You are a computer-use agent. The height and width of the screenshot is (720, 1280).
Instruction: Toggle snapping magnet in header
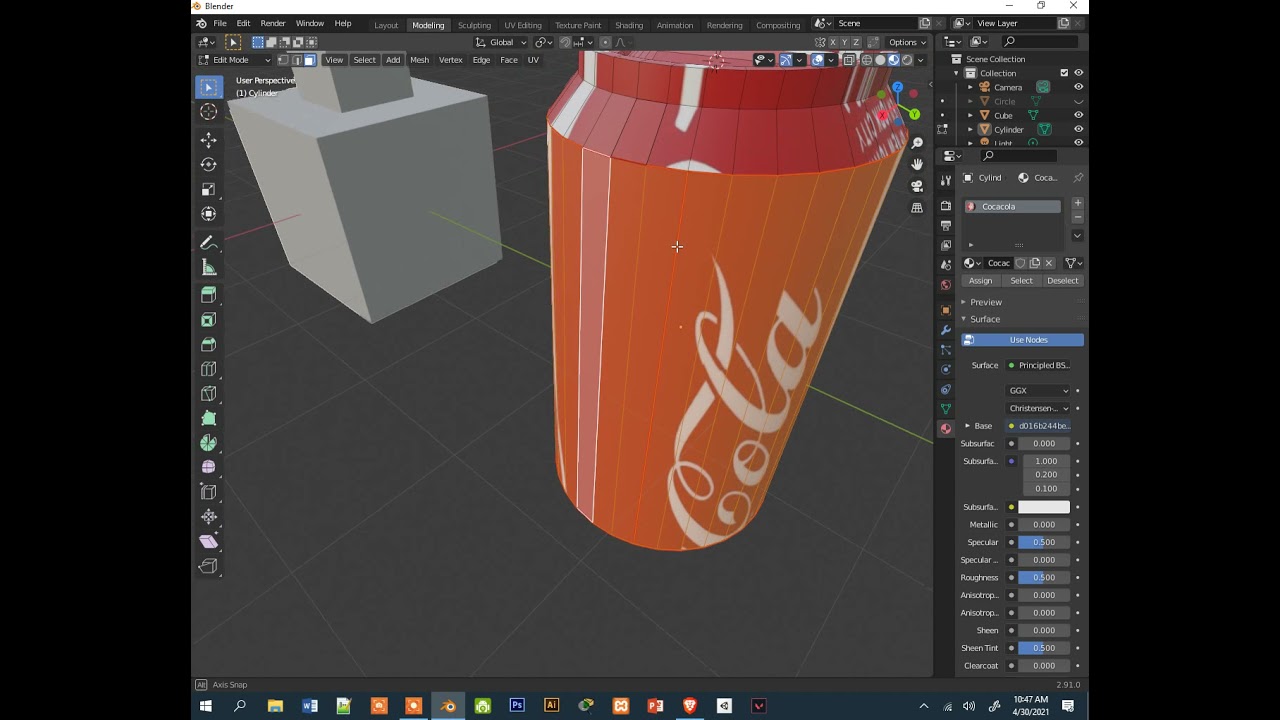(565, 42)
